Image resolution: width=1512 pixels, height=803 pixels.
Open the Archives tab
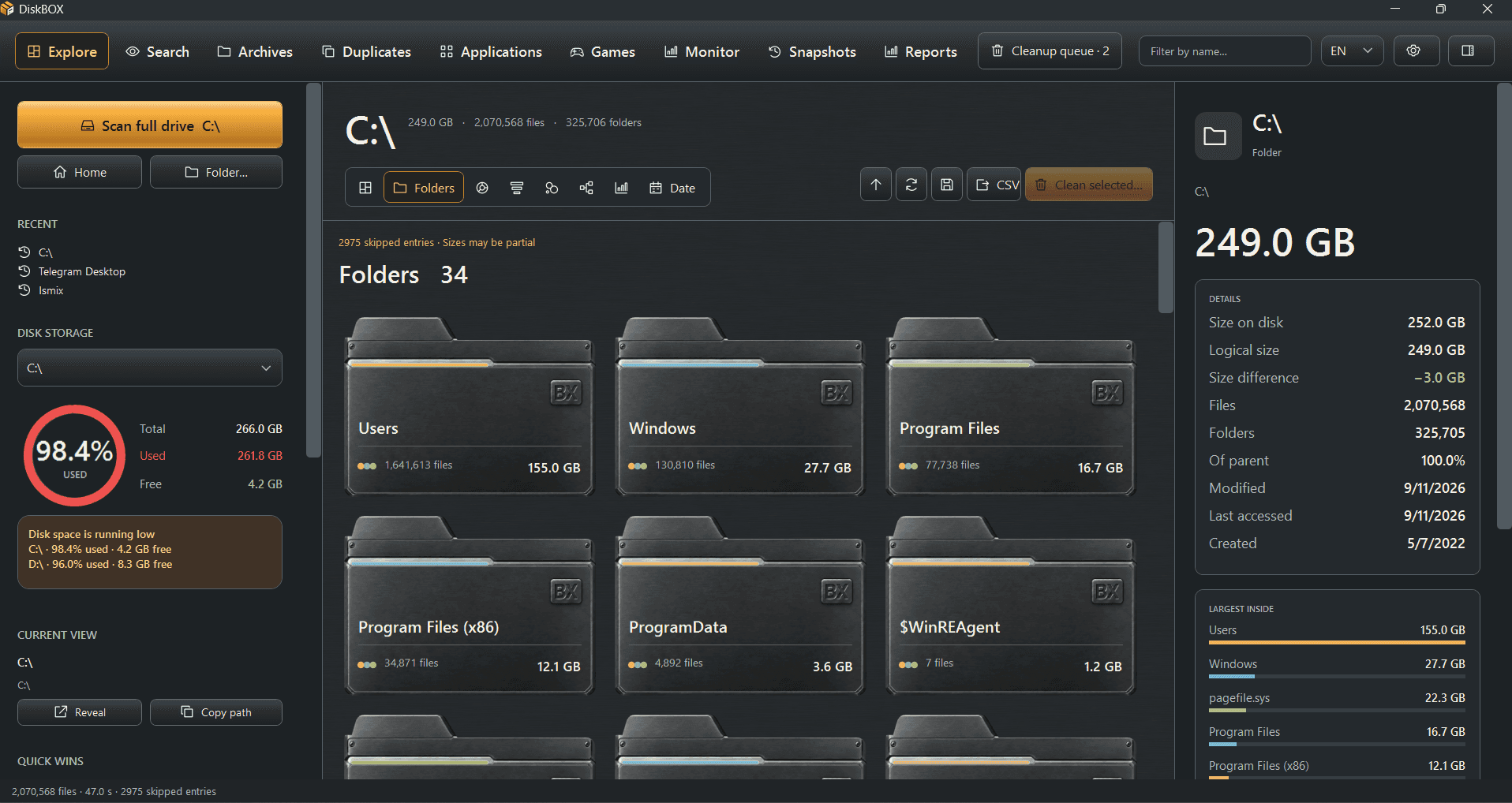pyautogui.click(x=255, y=51)
